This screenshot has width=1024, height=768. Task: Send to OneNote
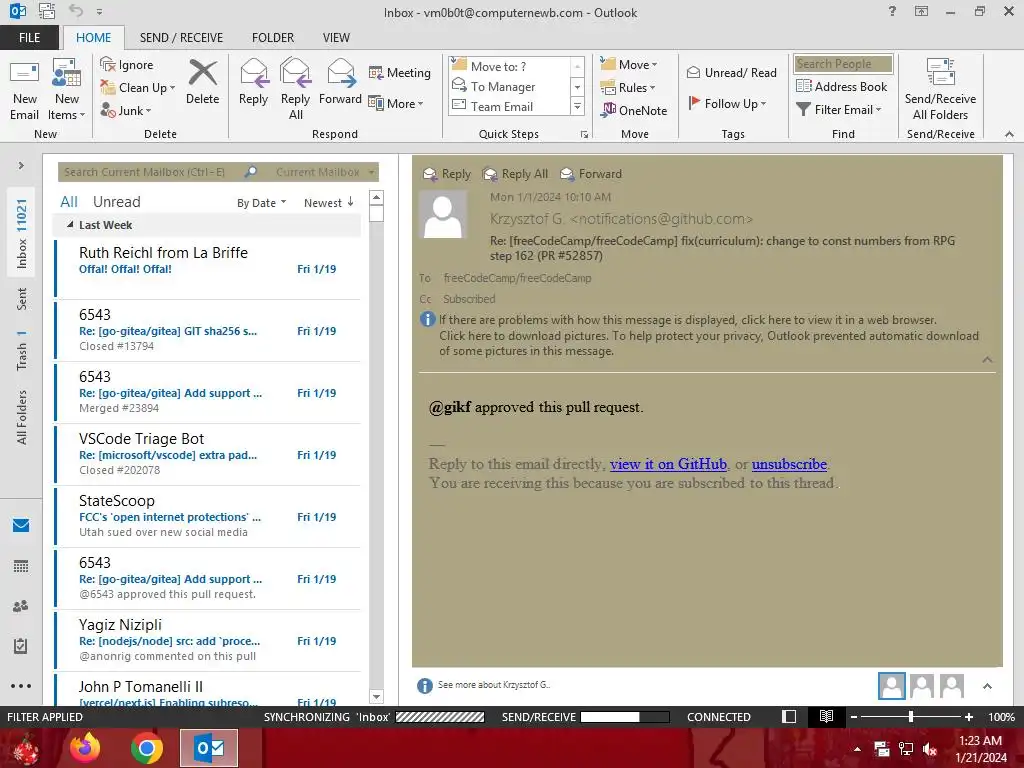[635, 110]
